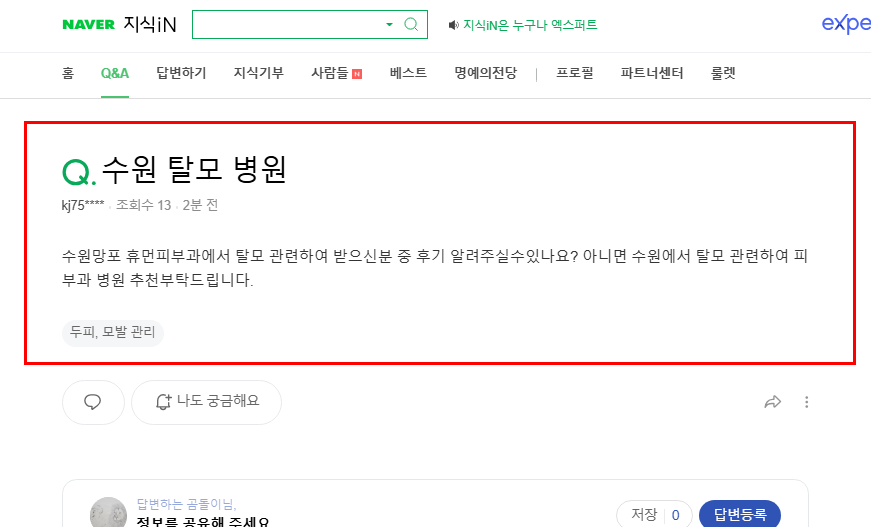Open the 베스트 tab

pyautogui.click(x=408, y=73)
